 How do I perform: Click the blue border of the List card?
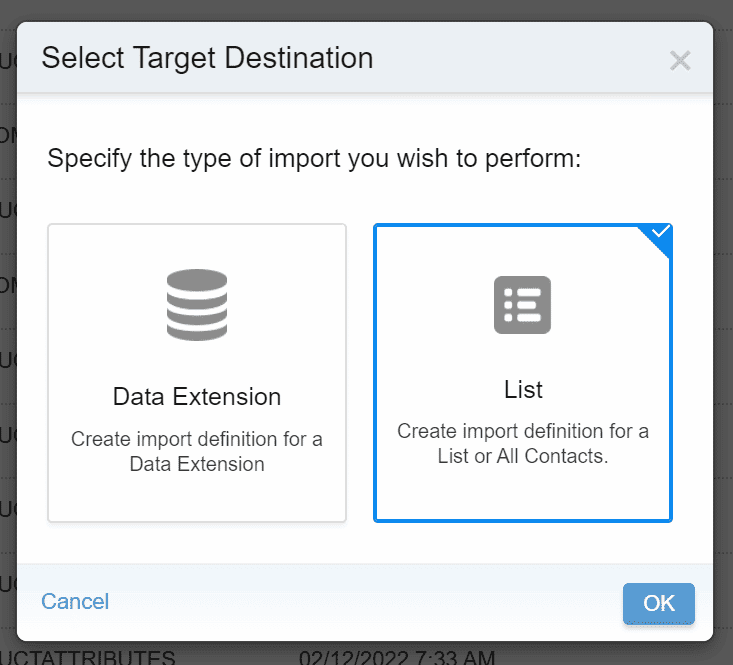tap(375, 372)
